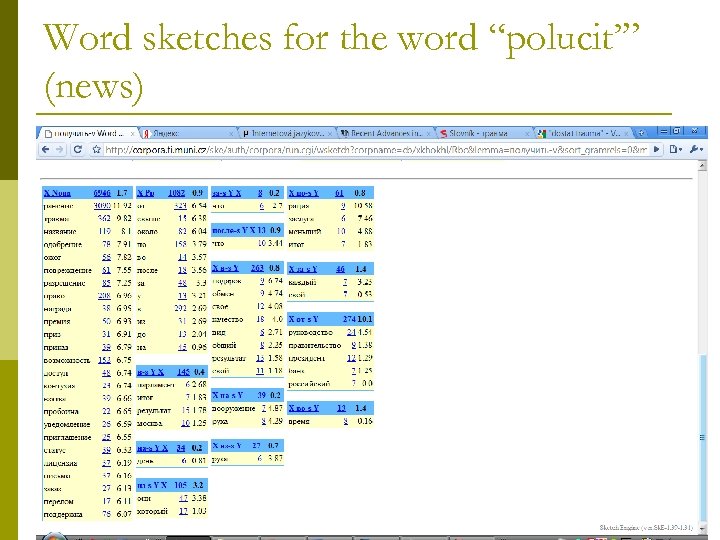Switch to the Slovník tab
720x540 pixels.
point(484,133)
